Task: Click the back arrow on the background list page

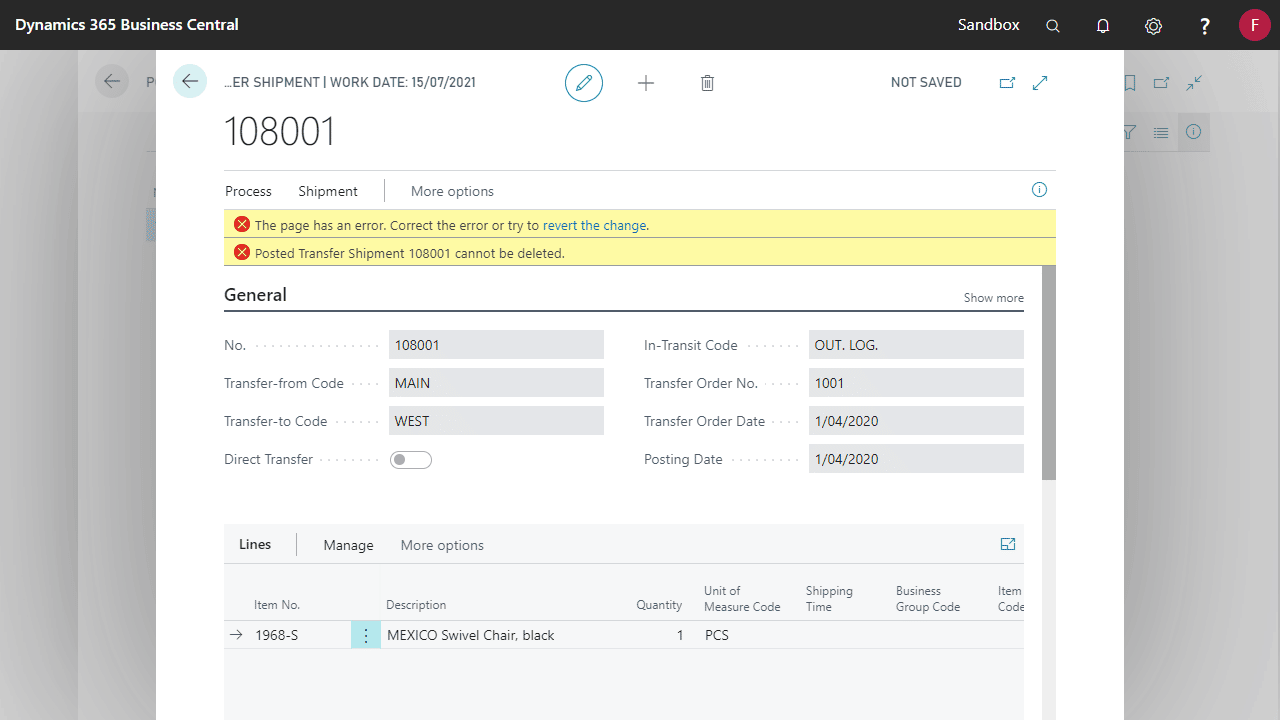Action: (x=112, y=81)
